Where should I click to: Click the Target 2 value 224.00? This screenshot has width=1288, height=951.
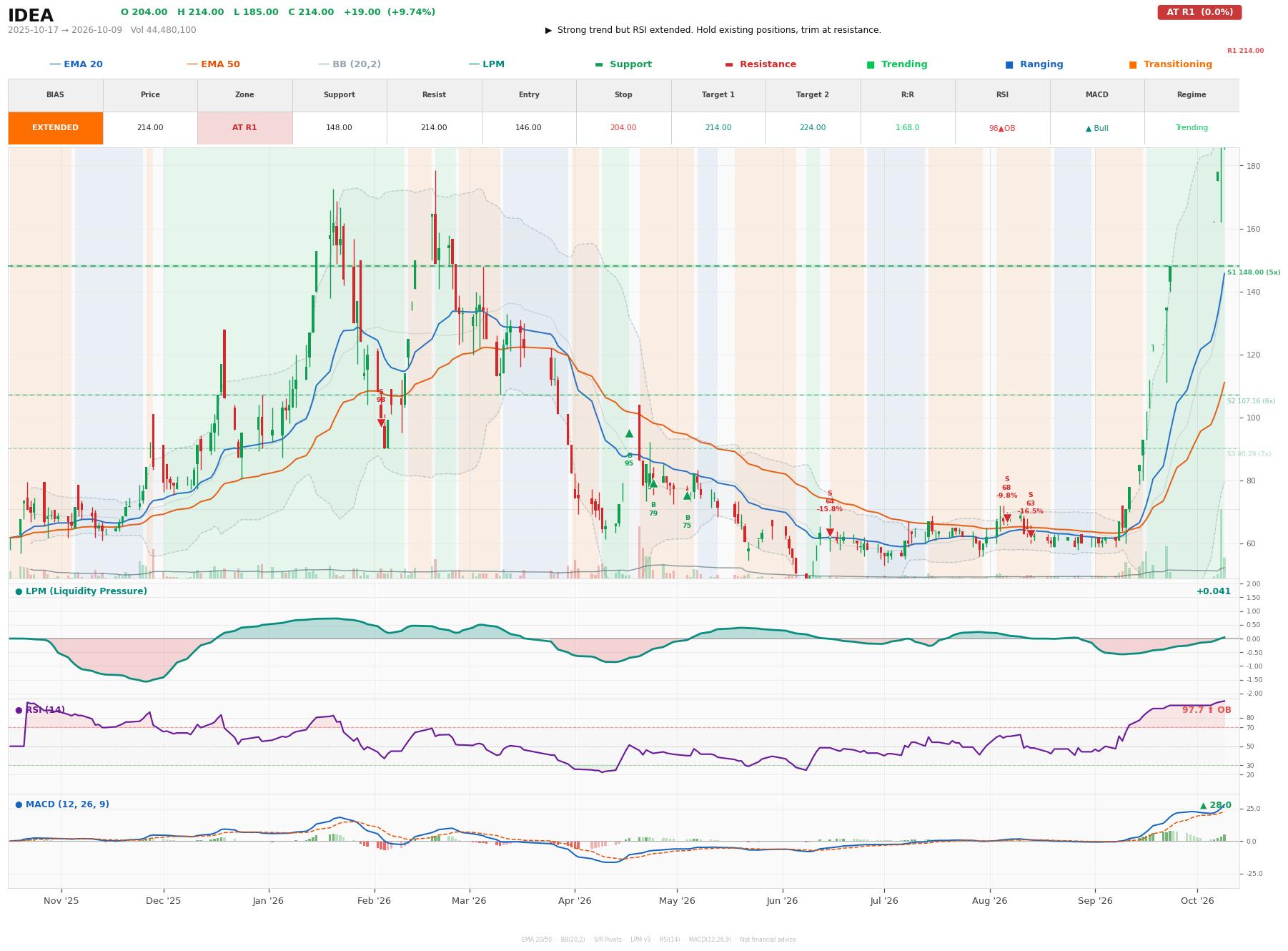click(813, 128)
